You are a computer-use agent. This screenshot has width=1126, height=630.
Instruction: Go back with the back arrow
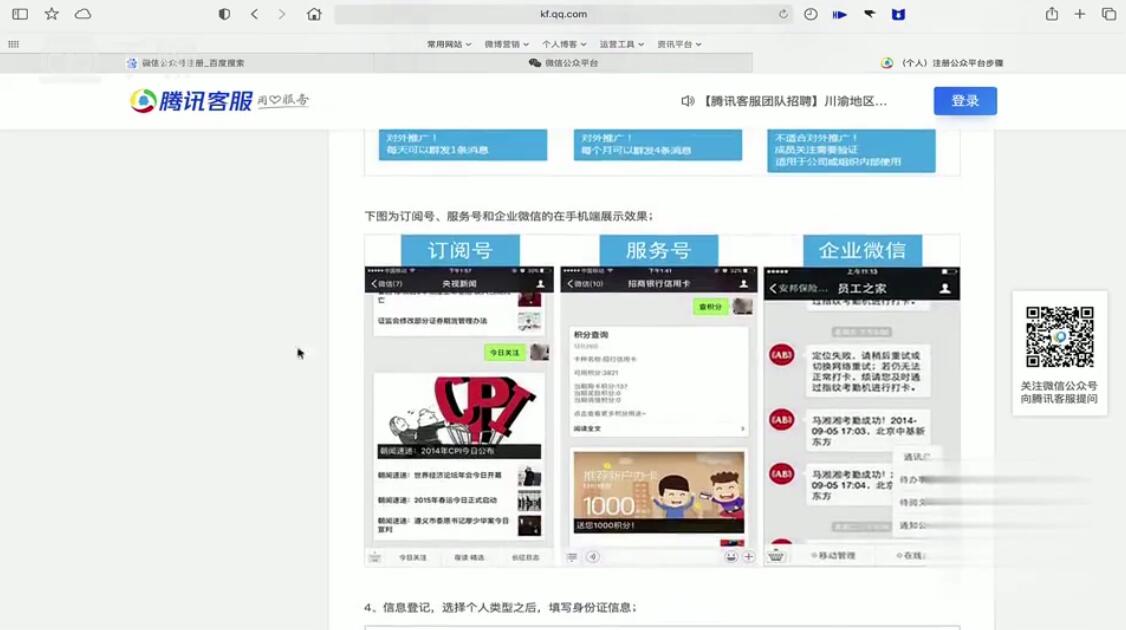point(254,14)
